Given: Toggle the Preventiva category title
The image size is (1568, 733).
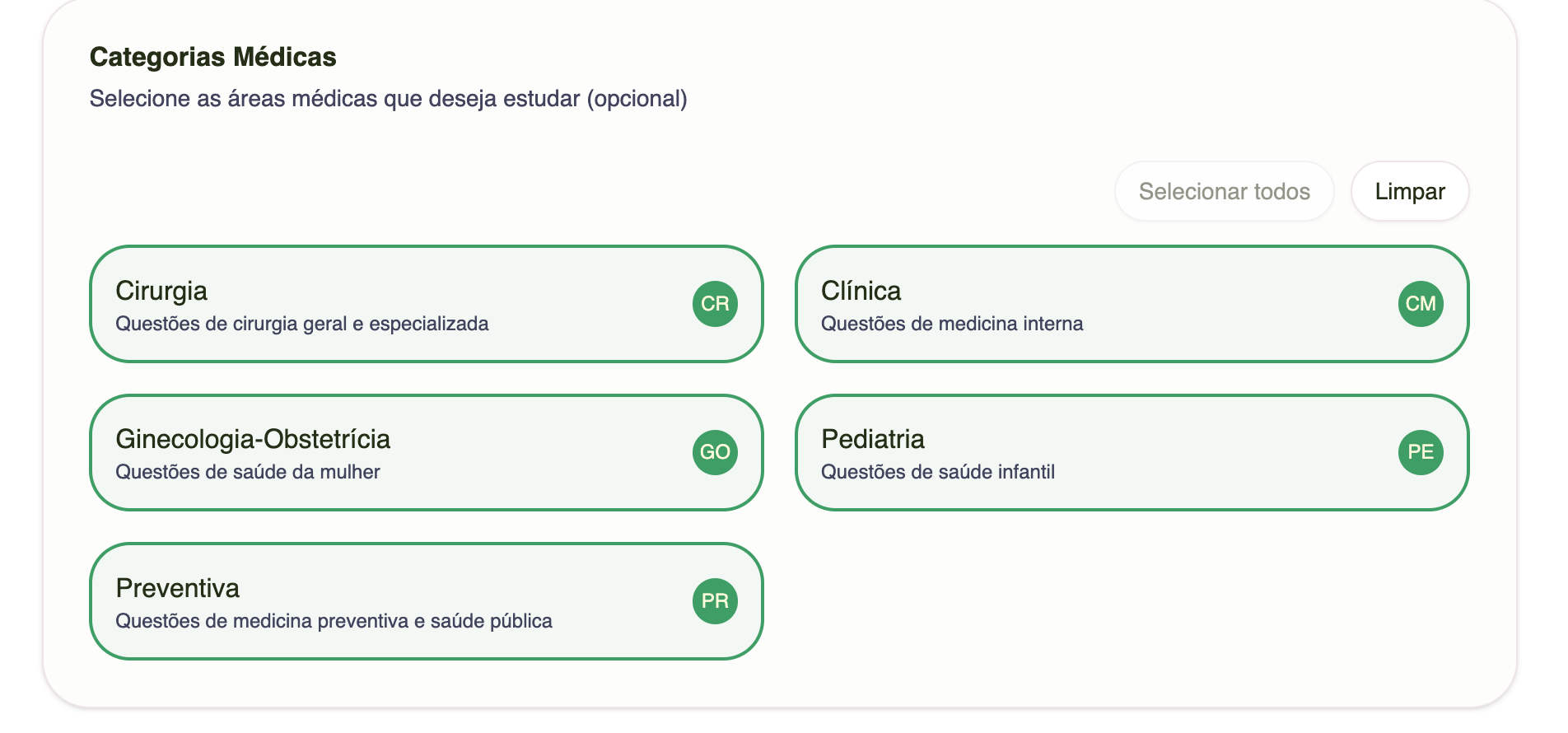Looking at the screenshot, I should coord(178,588).
